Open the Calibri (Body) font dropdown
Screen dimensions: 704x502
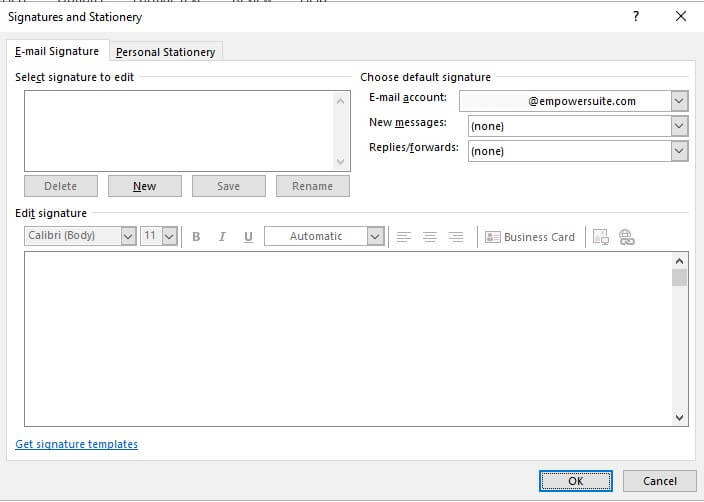(x=128, y=237)
